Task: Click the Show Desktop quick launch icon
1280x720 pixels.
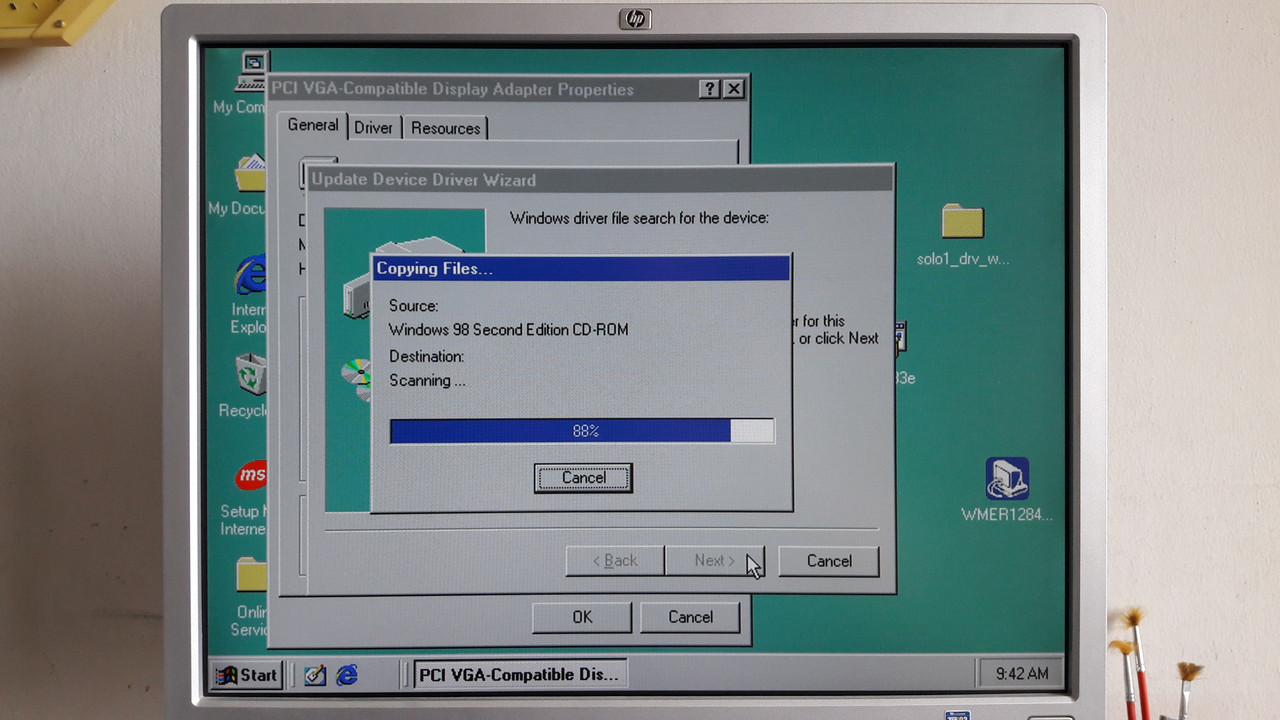Action: pyautogui.click(x=315, y=675)
